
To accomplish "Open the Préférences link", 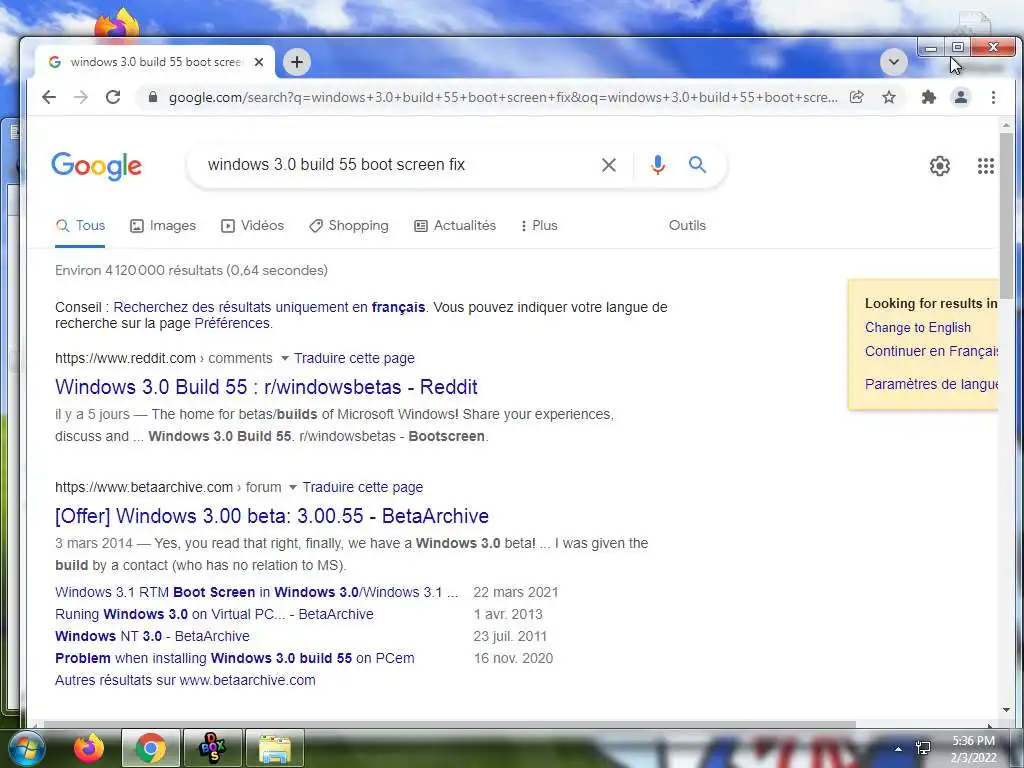I will [x=232, y=323].
